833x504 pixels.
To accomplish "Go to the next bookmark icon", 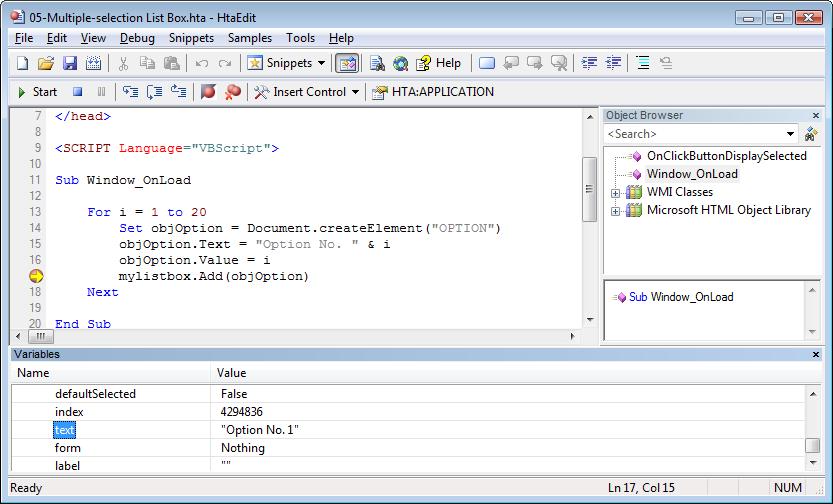I will point(534,63).
